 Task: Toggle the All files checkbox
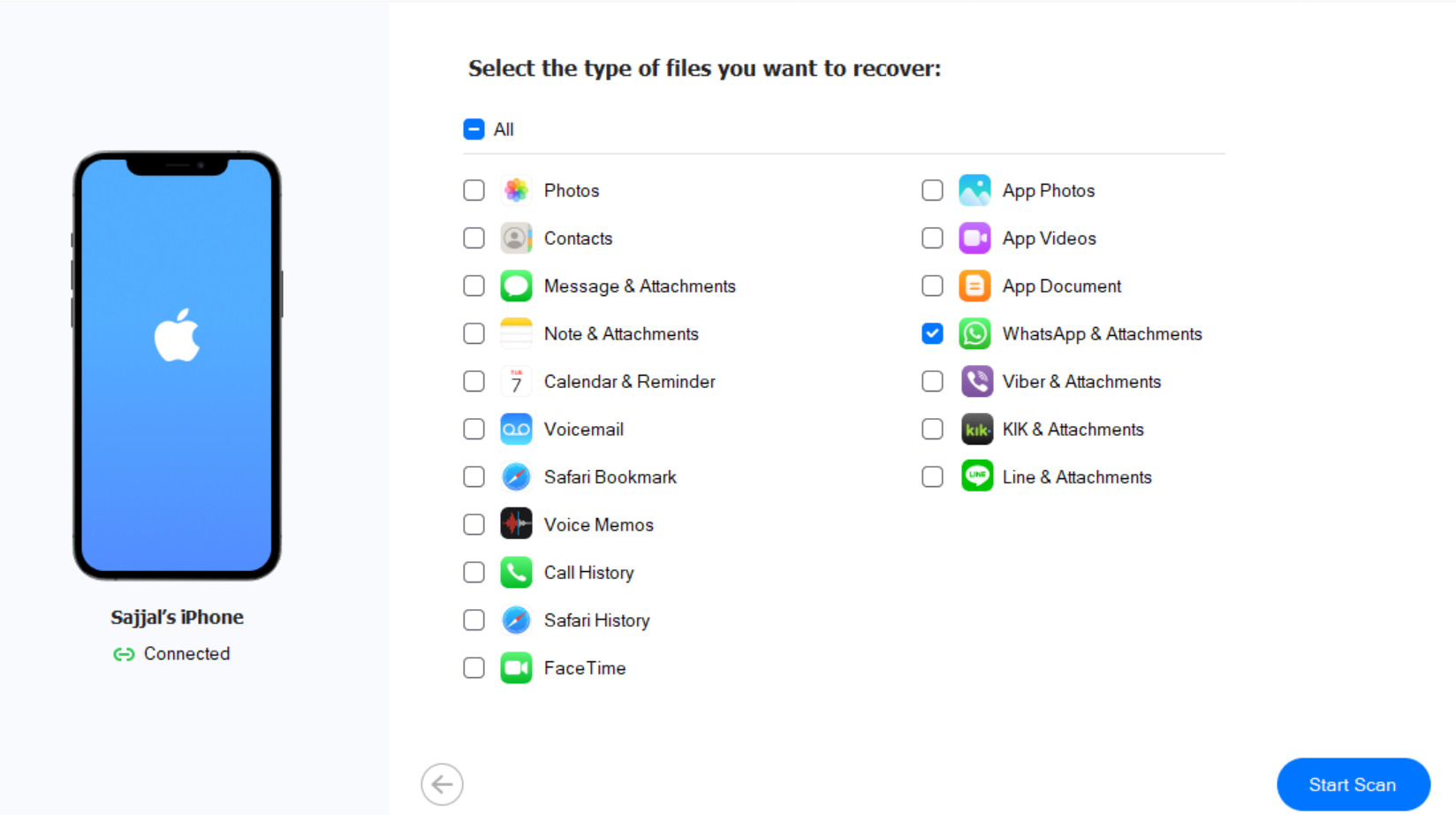pos(474,129)
